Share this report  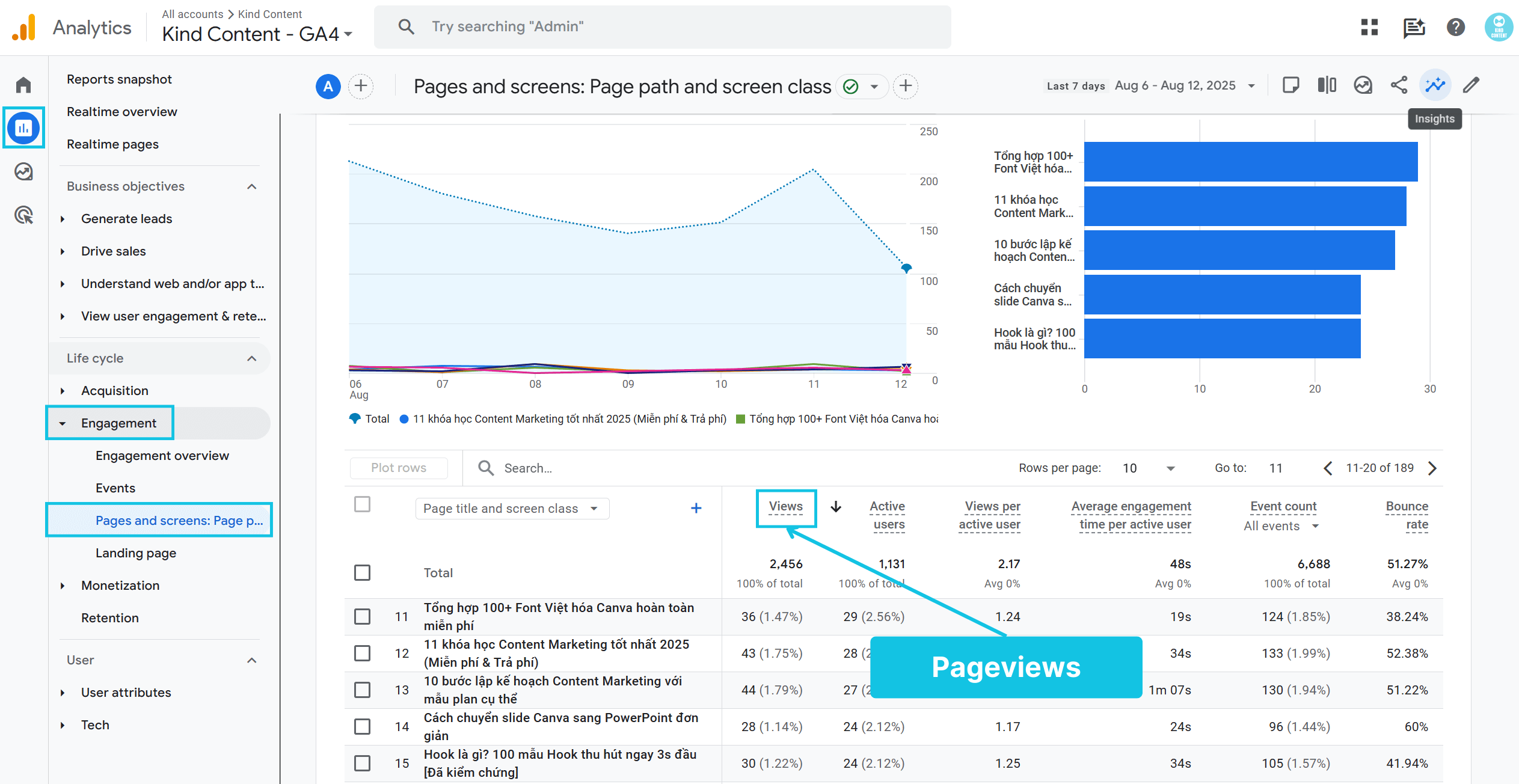pos(1399,85)
